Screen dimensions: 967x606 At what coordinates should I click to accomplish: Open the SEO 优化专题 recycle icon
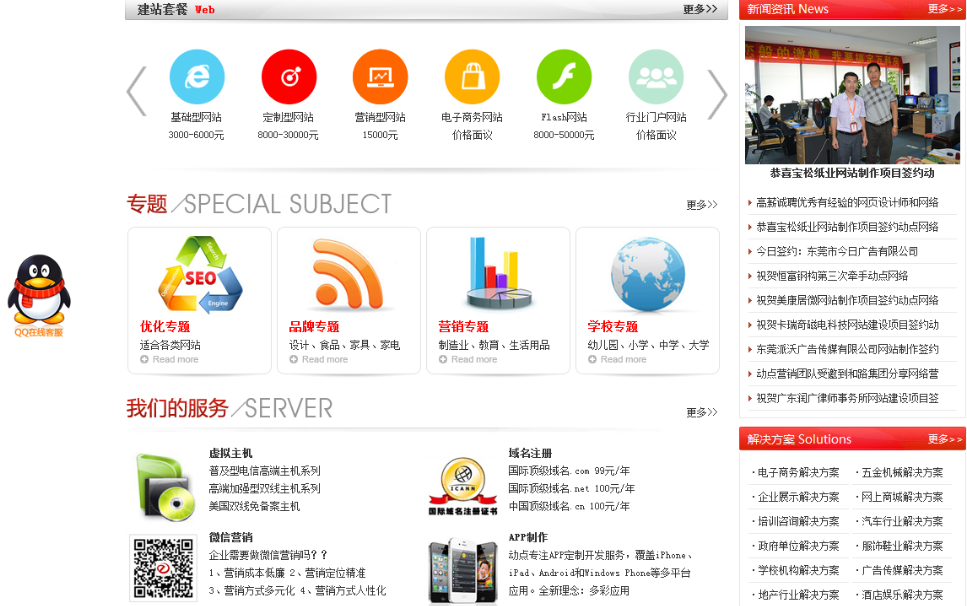[199, 275]
